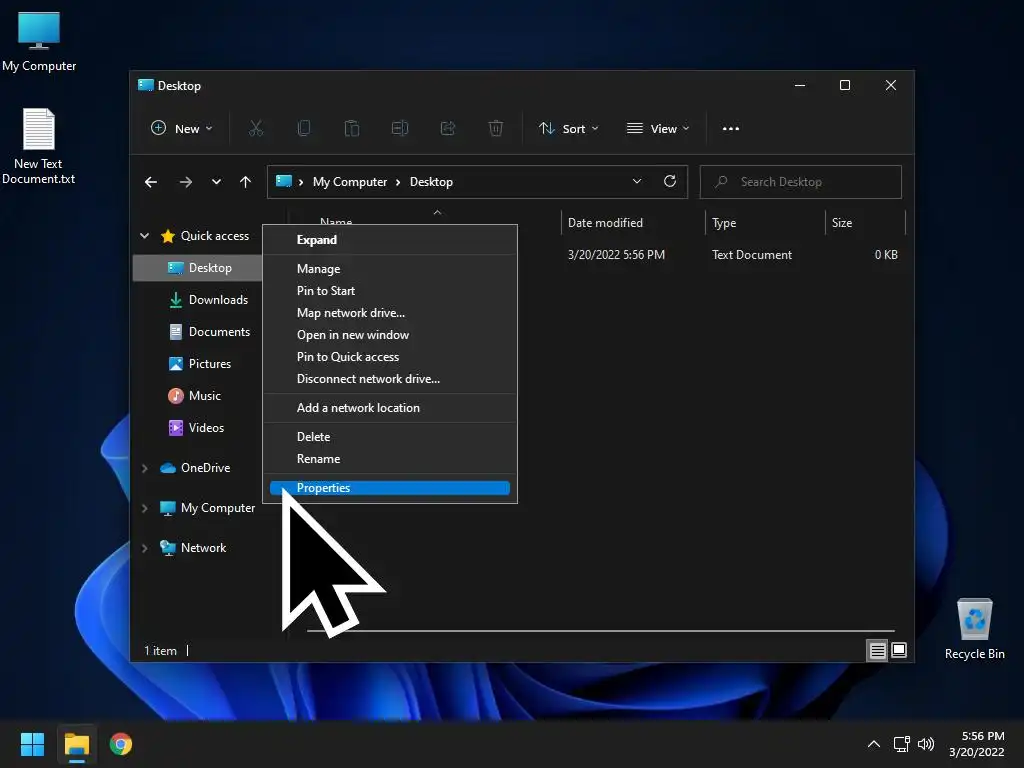Click the Share icon in toolbar

click(x=448, y=129)
